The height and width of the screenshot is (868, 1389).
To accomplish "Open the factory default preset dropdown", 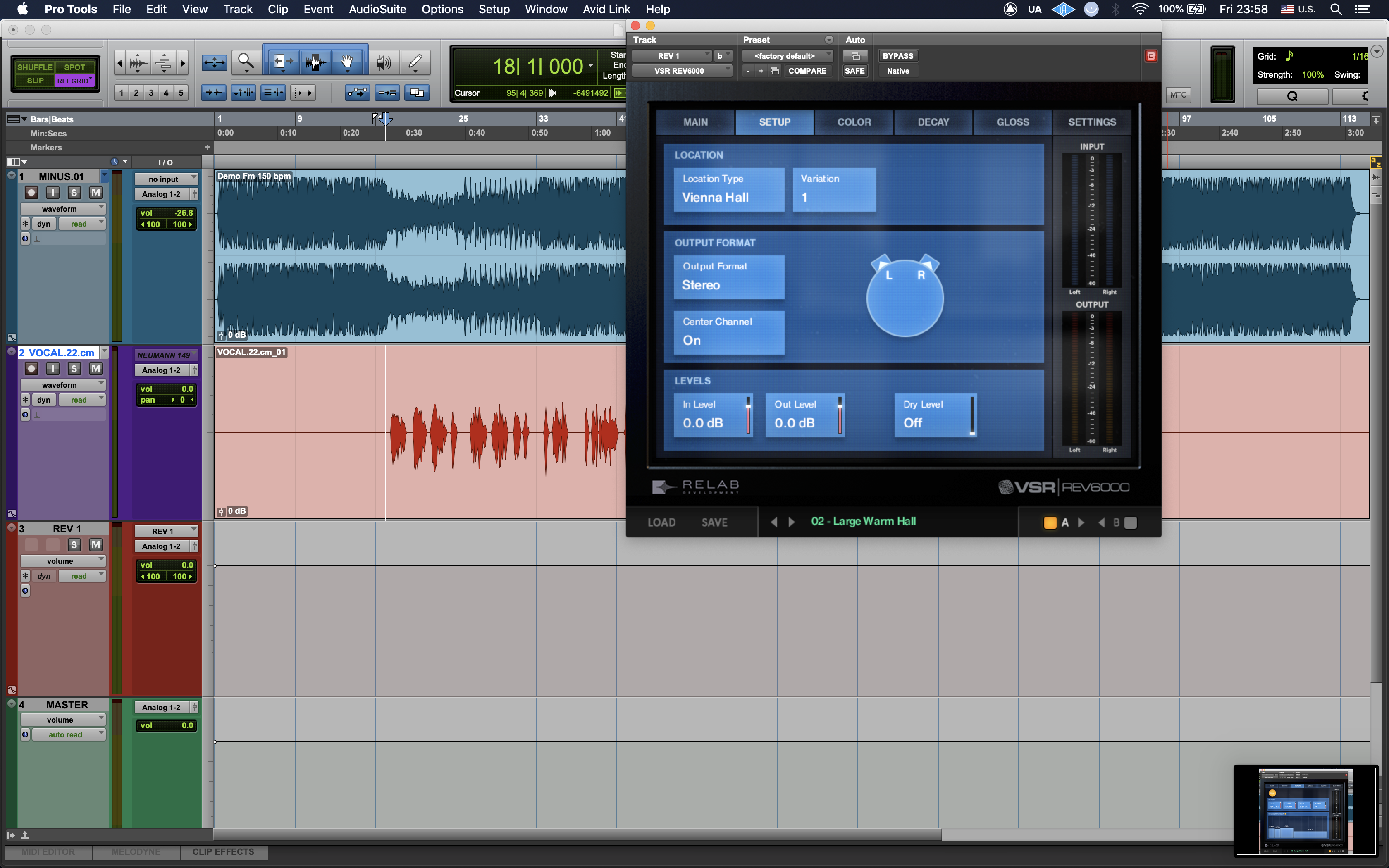I will tap(787, 56).
